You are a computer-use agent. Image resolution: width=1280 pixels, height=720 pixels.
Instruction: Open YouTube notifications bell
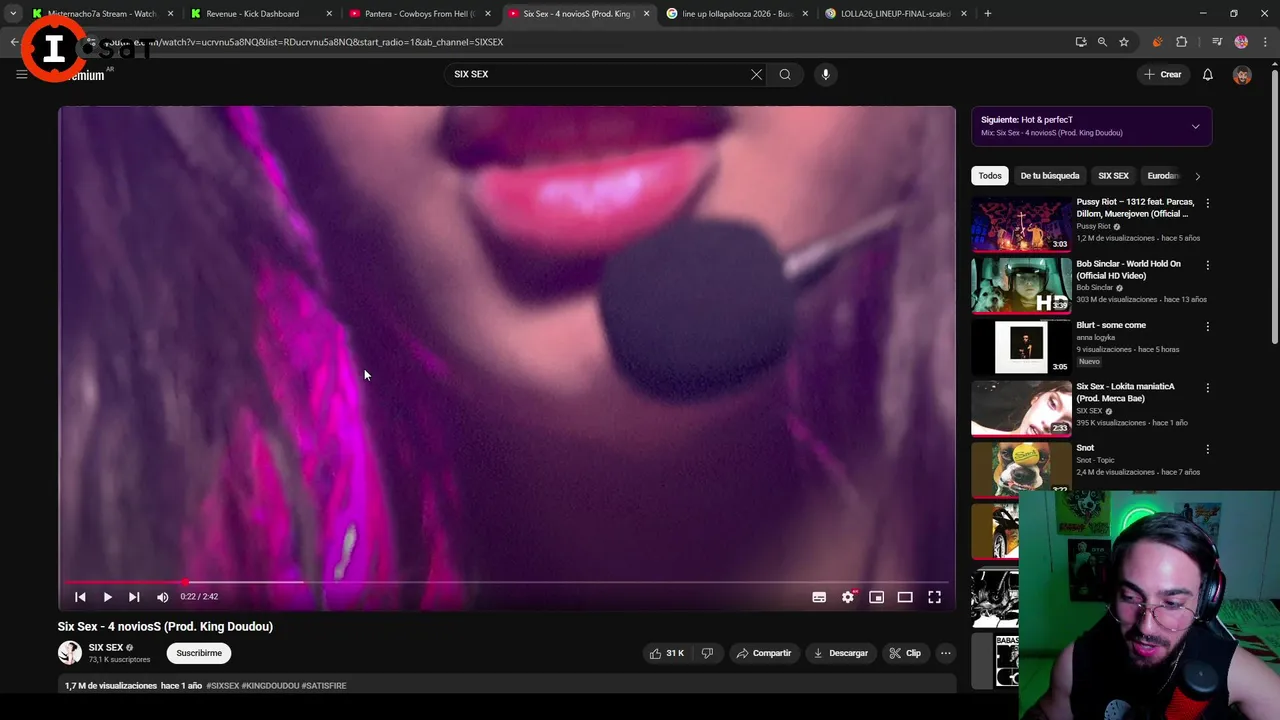click(1207, 74)
